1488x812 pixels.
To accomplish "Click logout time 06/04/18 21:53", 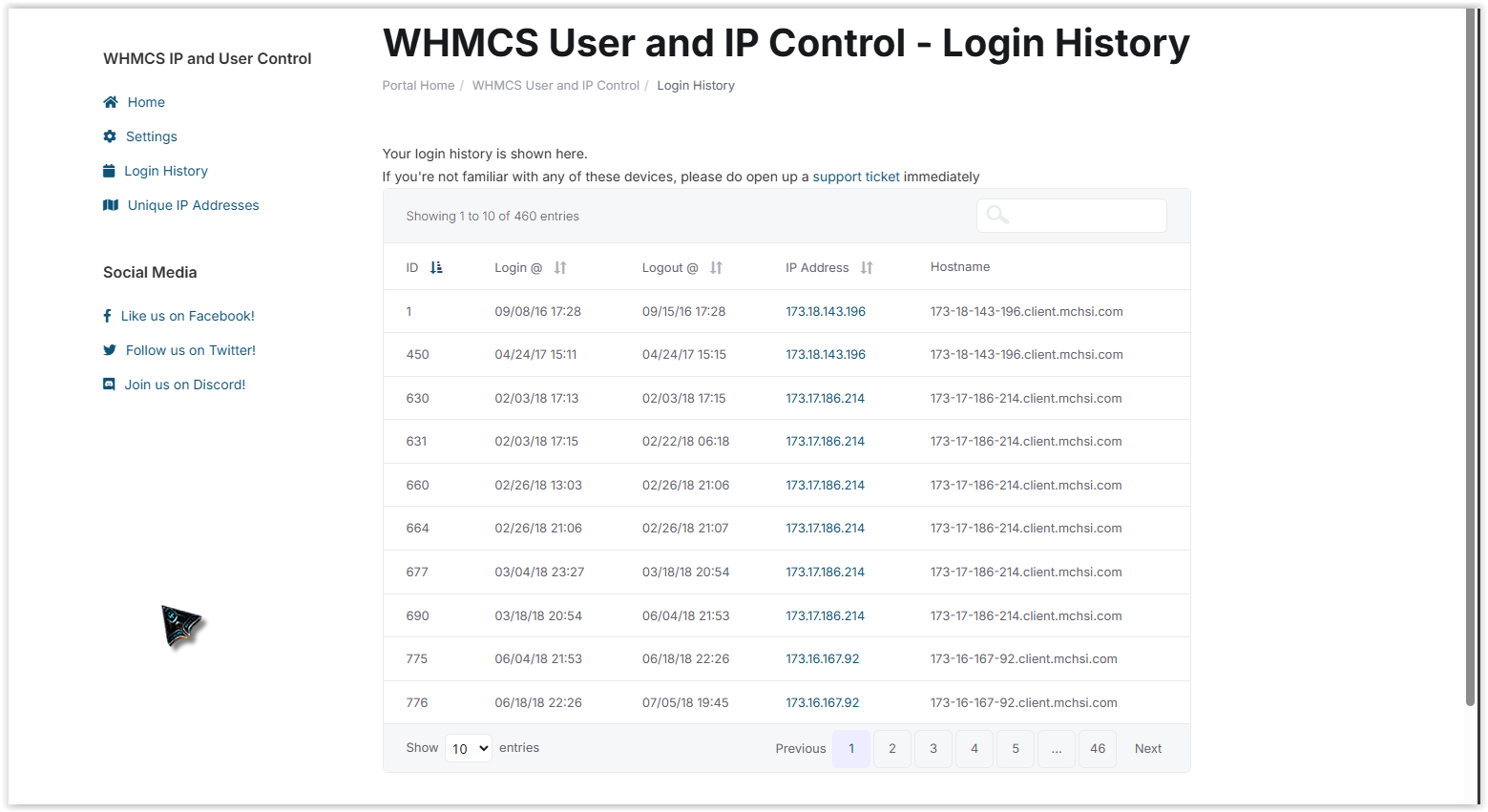I will tap(685, 615).
